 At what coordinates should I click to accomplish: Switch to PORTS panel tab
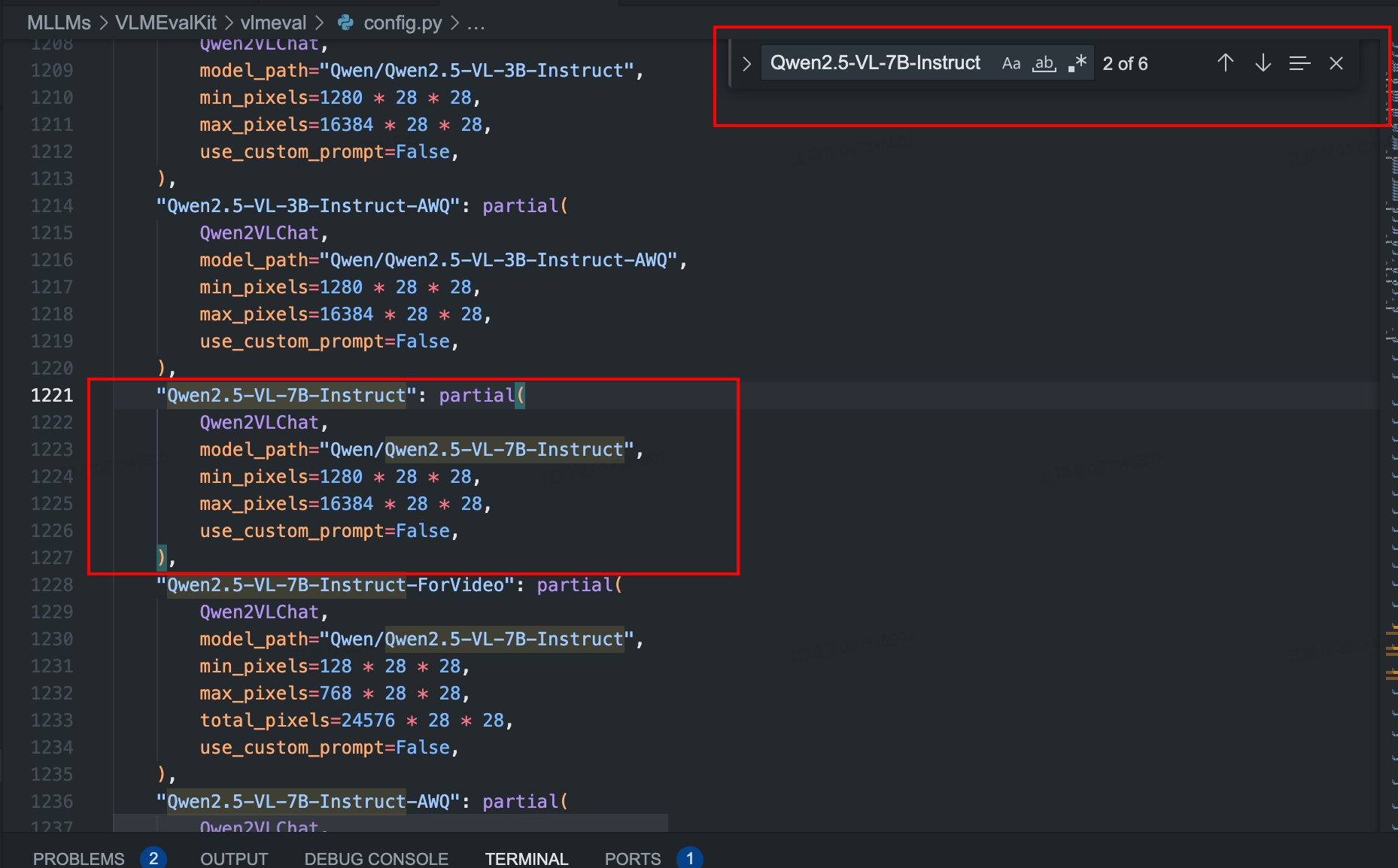(633, 858)
